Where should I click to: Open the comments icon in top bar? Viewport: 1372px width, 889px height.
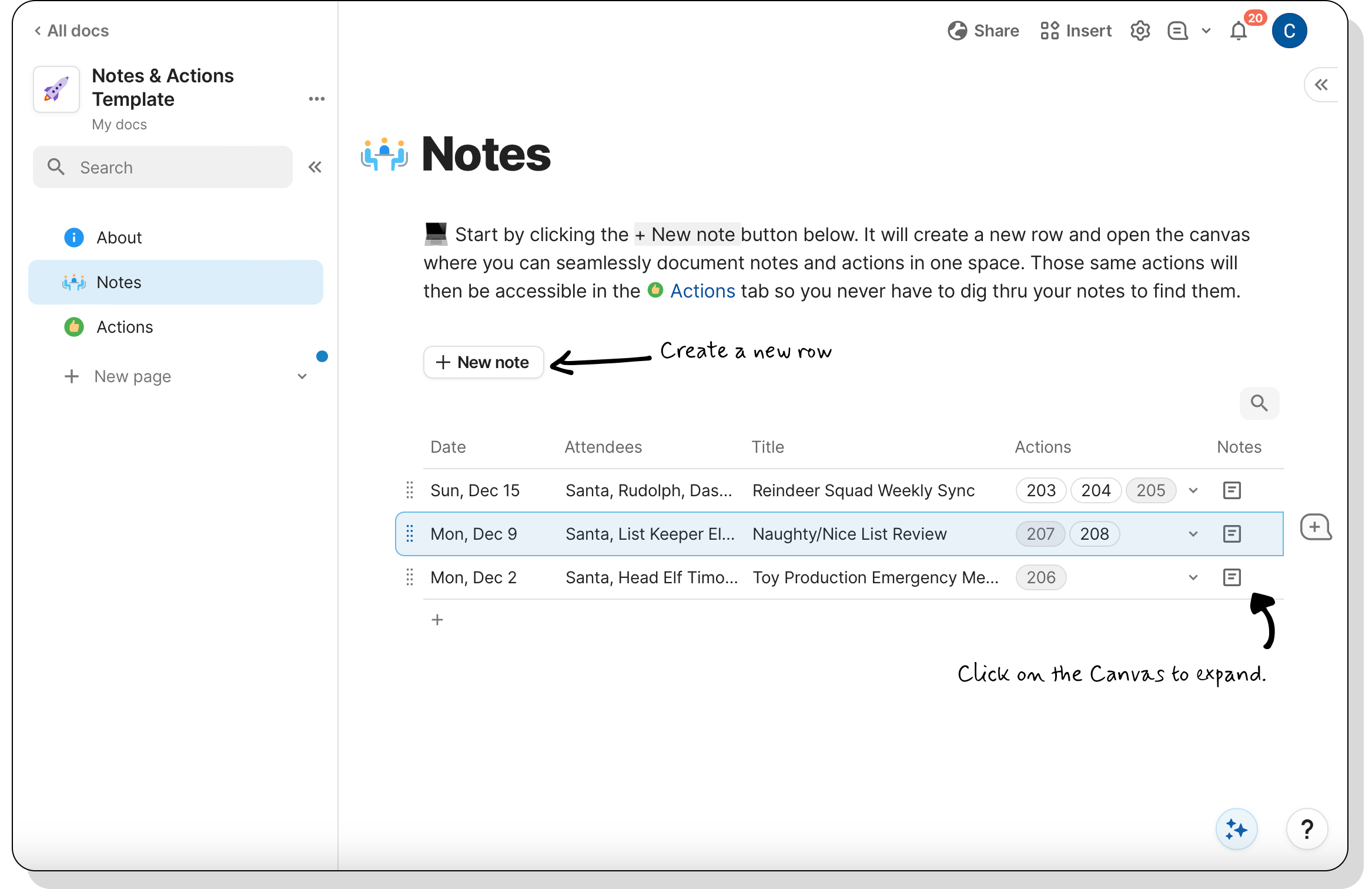tap(1177, 31)
